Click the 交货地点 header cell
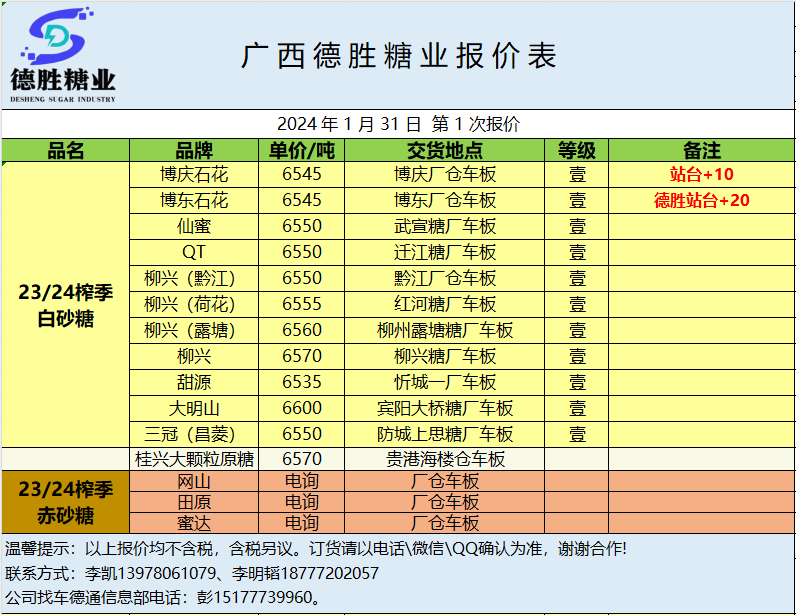 pos(445,151)
